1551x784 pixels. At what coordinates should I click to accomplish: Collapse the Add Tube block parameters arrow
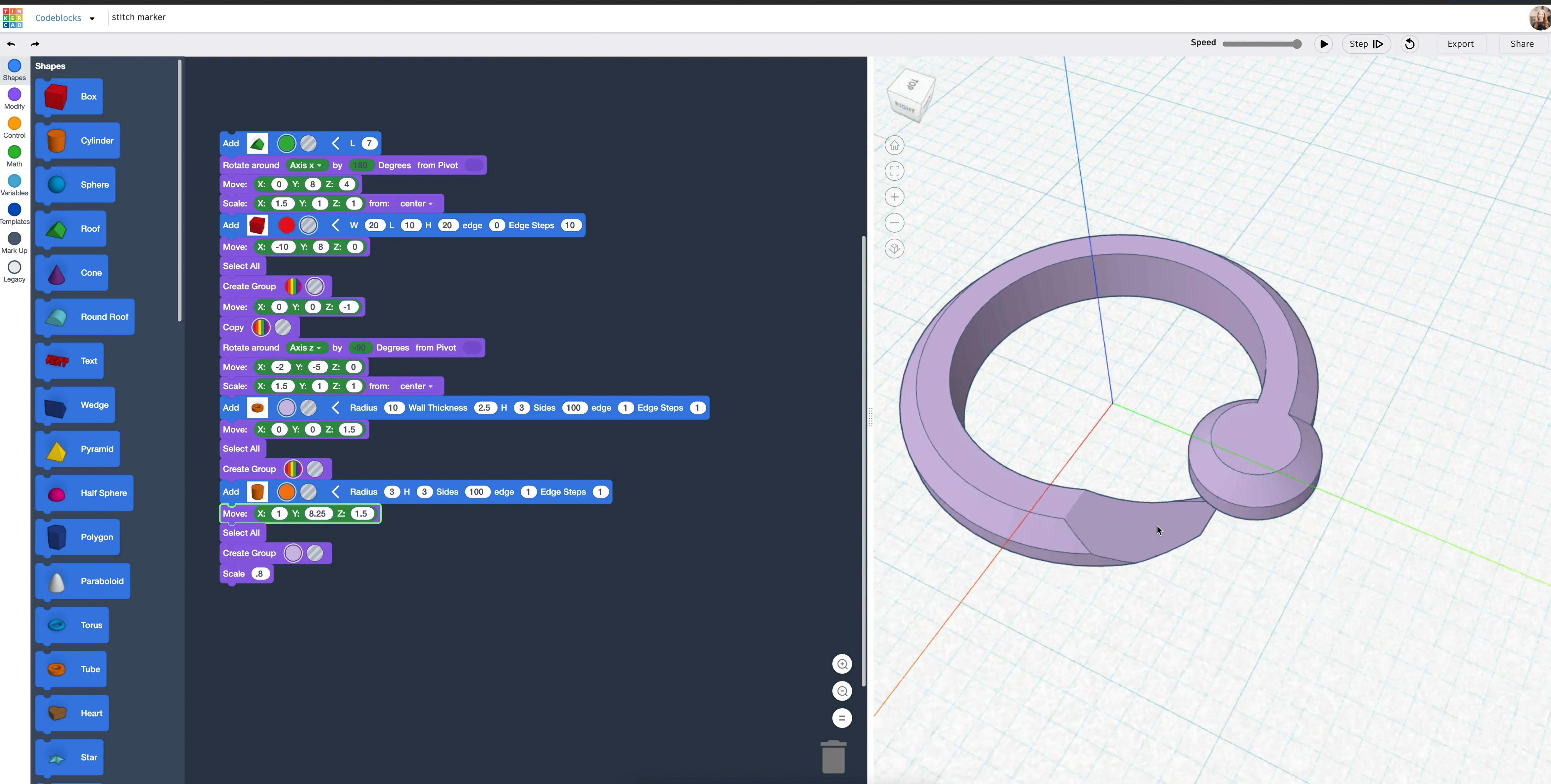[x=335, y=408]
